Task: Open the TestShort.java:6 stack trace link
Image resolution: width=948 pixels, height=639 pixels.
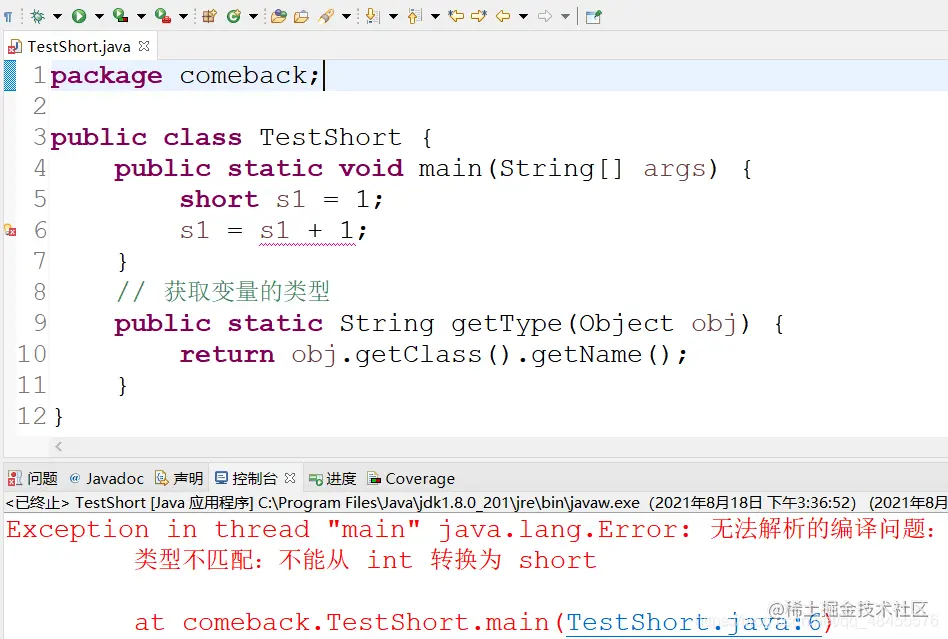Action: pos(694,623)
